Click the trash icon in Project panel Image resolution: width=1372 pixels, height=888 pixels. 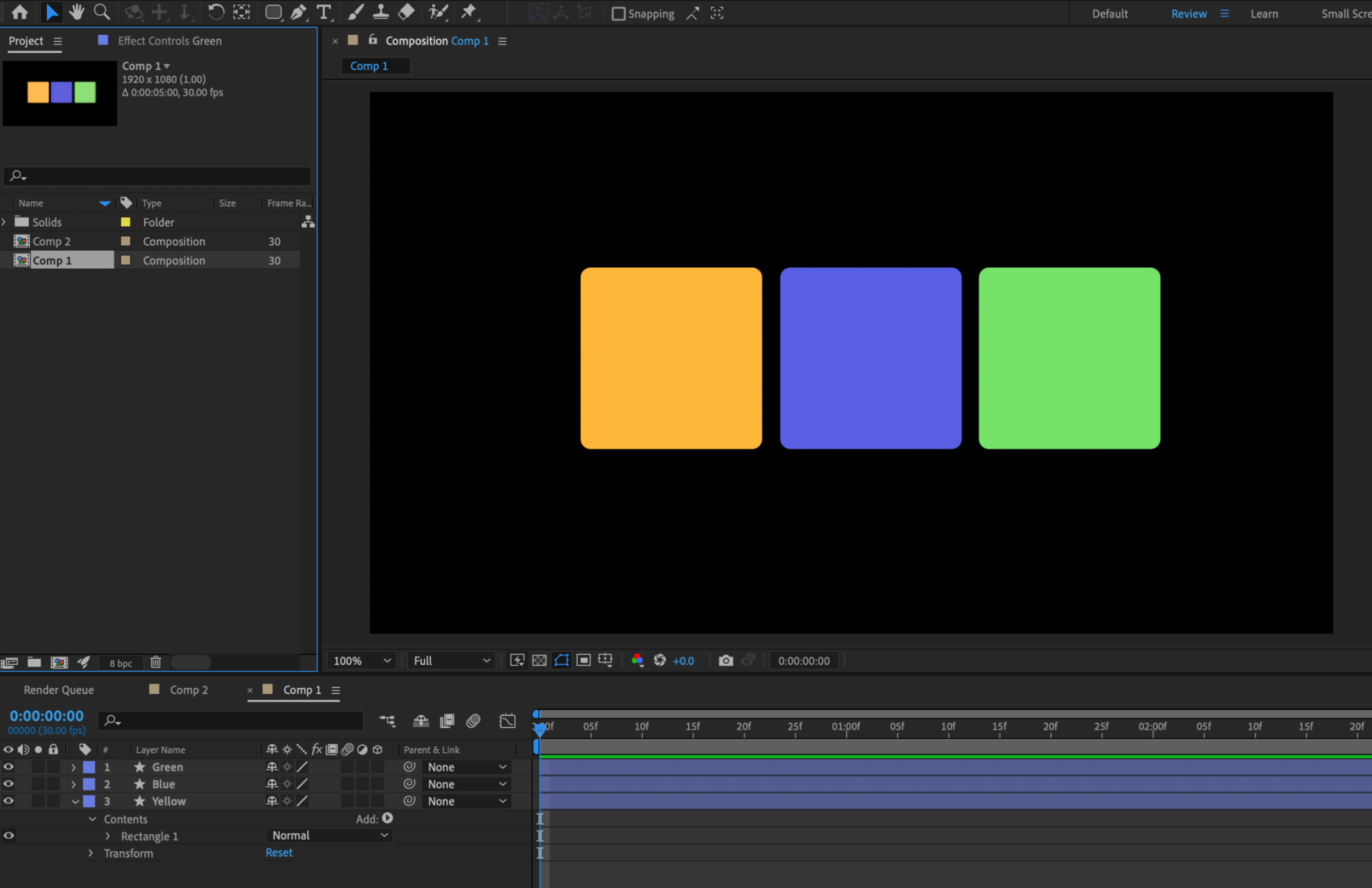156,662
